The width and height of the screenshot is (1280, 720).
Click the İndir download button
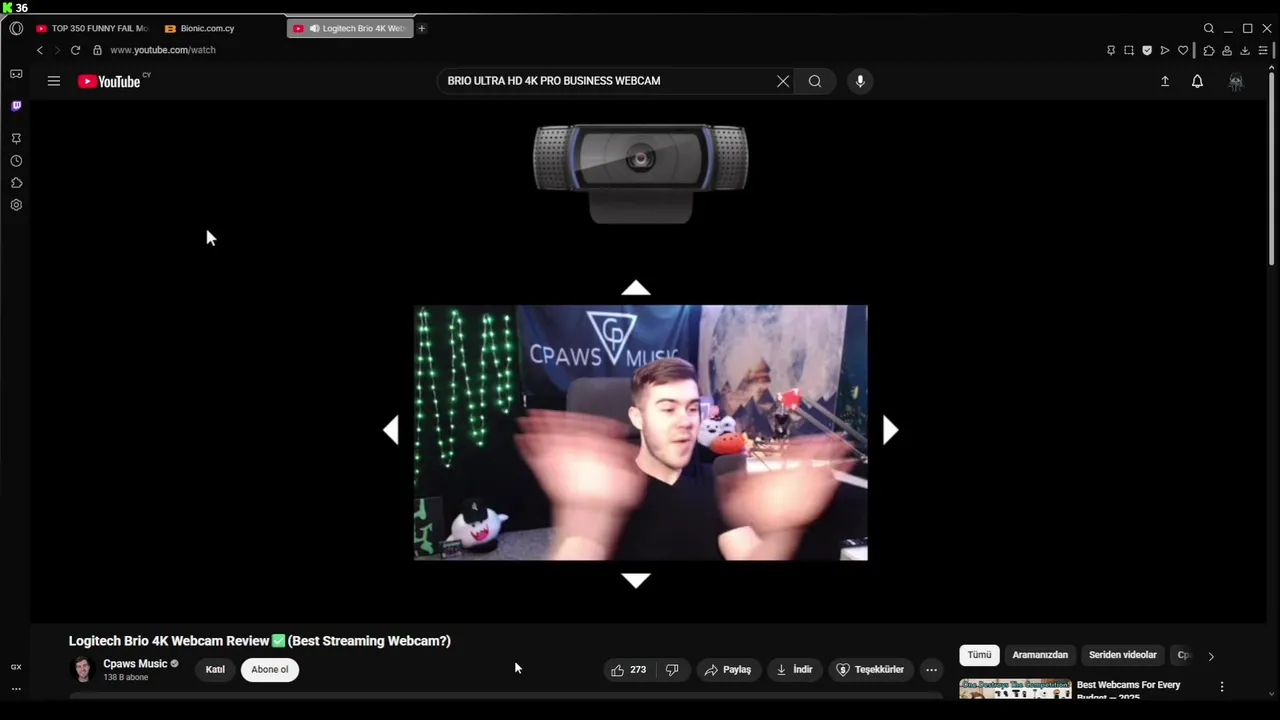point(795,670)
